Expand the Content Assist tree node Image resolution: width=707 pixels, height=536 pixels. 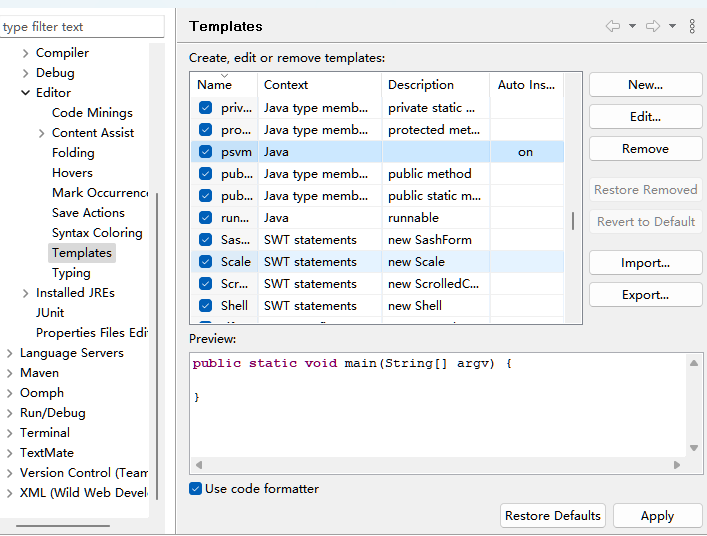(x=41, y=133)
